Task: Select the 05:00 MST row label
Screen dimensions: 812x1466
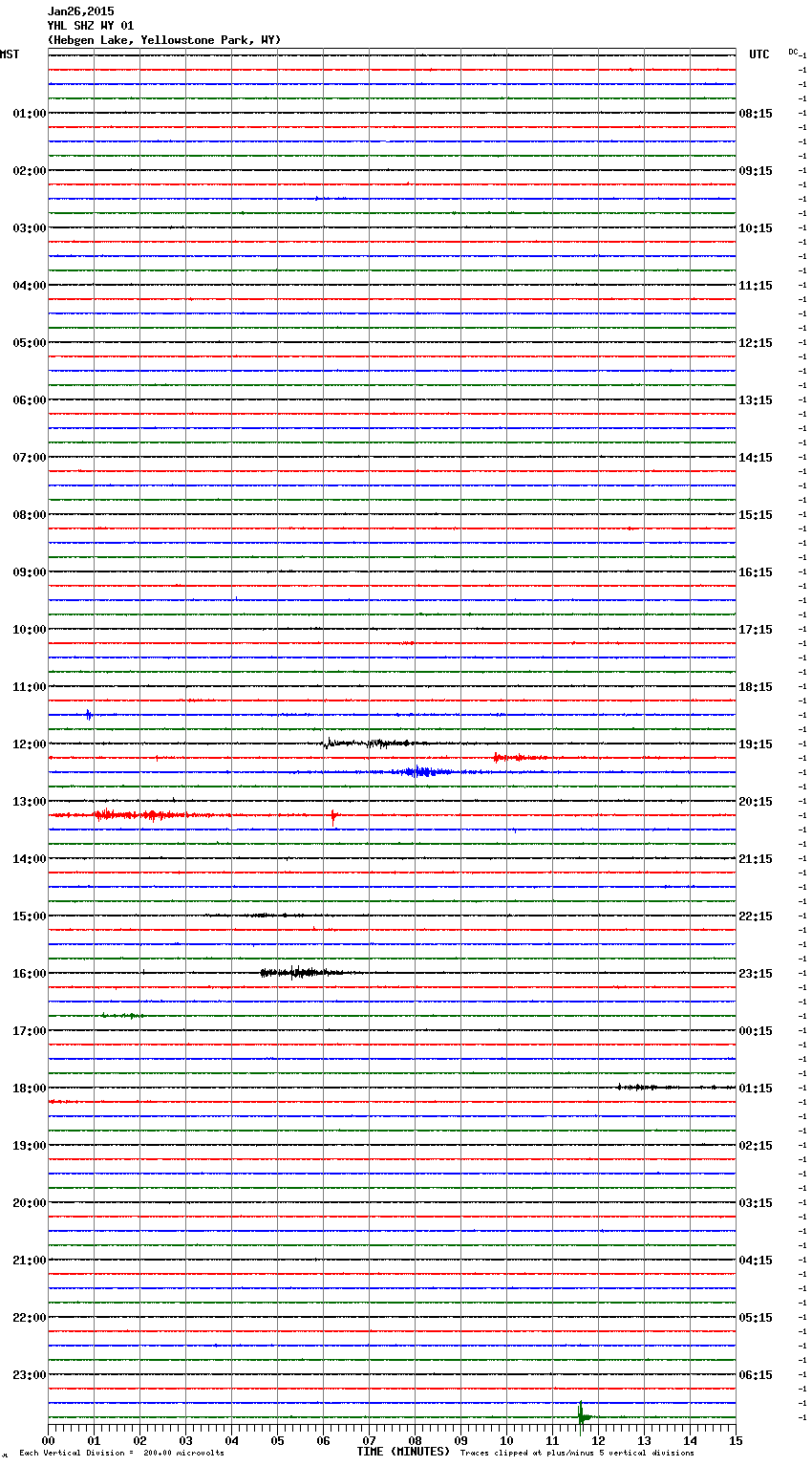Action: coord(30,343)
